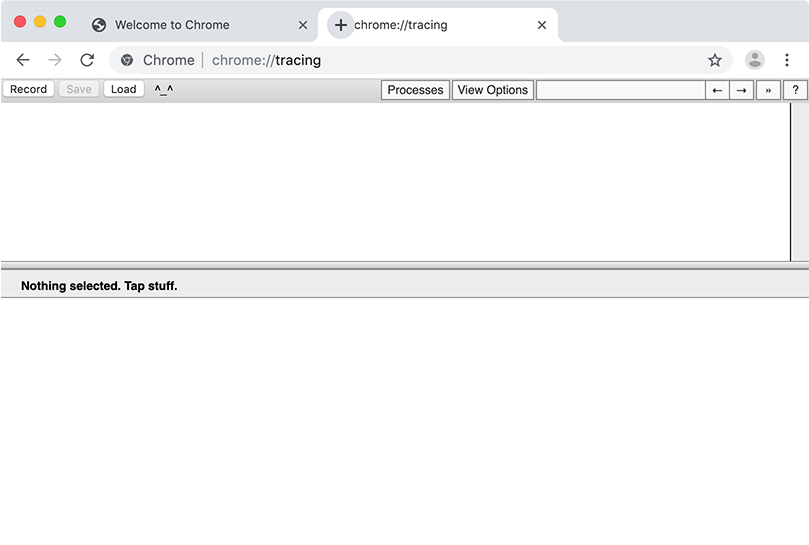Image resolution: width=809 pixels, height=545 pixels.
Task: Go back to the previous page
Action: [23, 60]
